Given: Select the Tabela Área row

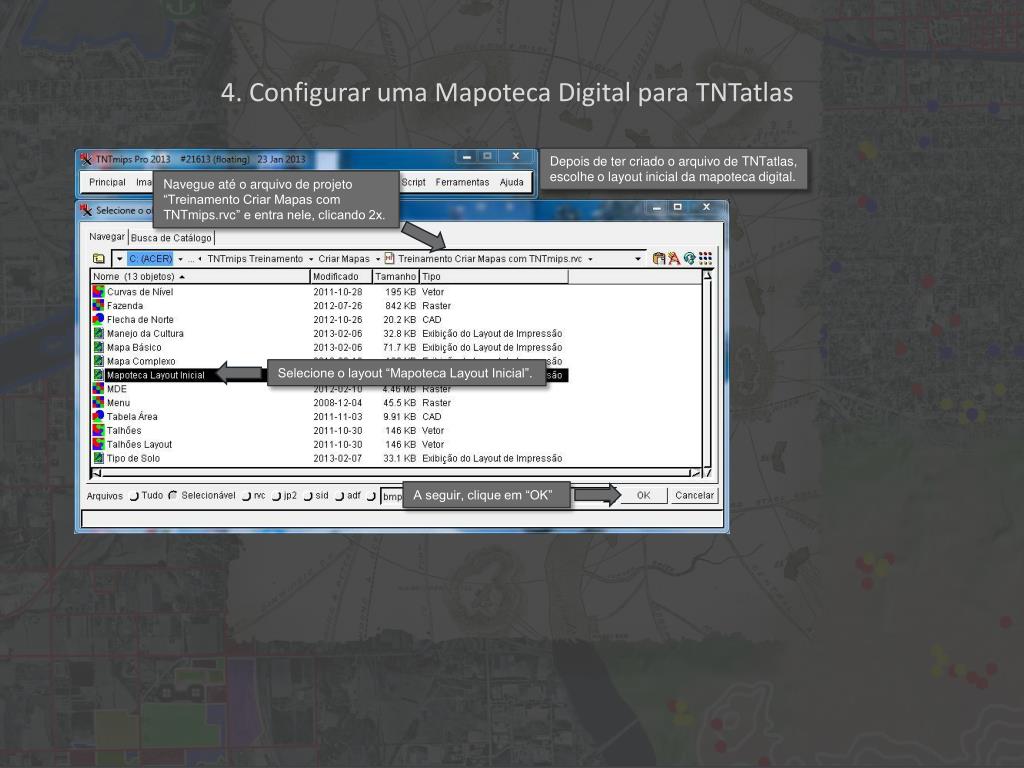Looking at the screenshot, I should 330,417.
